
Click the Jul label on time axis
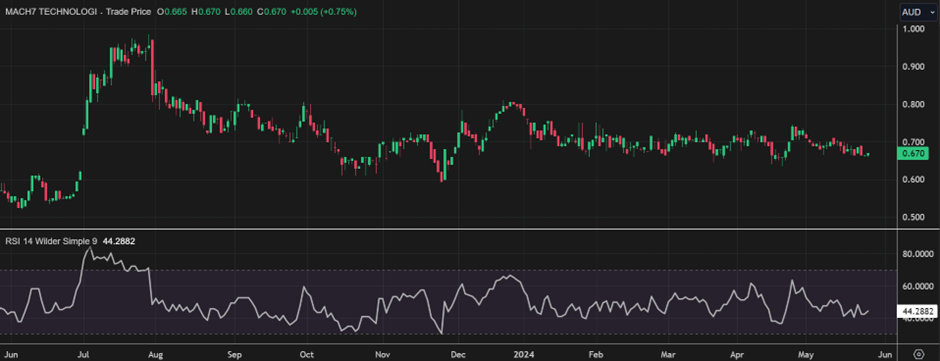click(84, 354)
